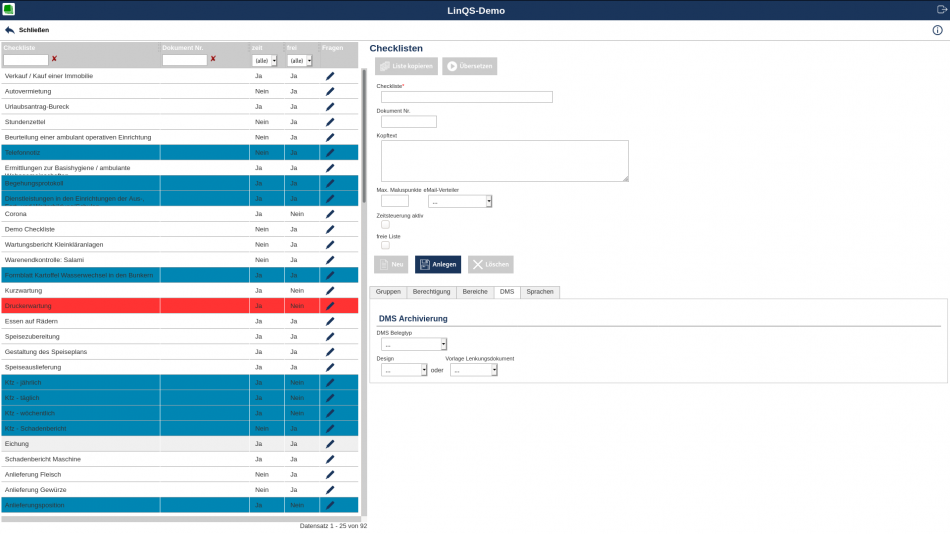This screenshot has height=534, width=950.
Task: Open question editor for Stundenzettel
Action: click(330, 122)
